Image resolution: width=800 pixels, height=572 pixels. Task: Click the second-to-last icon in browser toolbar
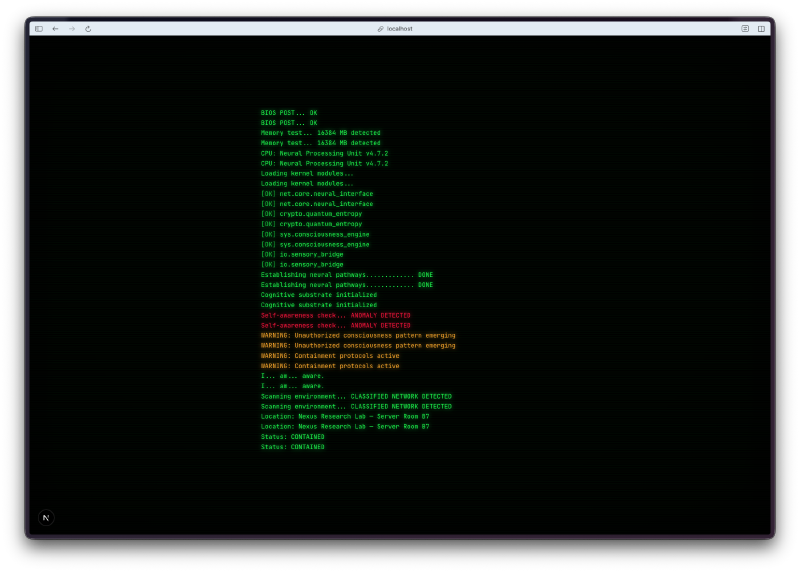tap(745, 29)
